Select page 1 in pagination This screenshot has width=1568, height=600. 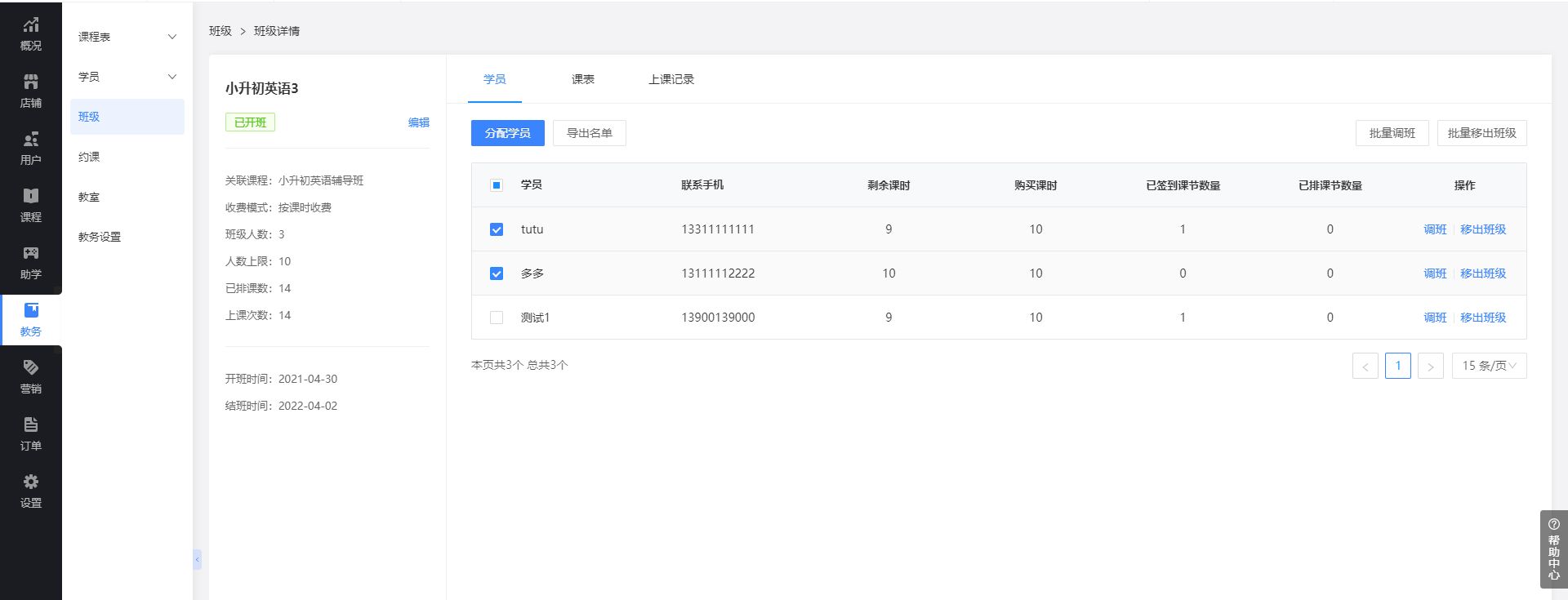tap(1397, 366)
